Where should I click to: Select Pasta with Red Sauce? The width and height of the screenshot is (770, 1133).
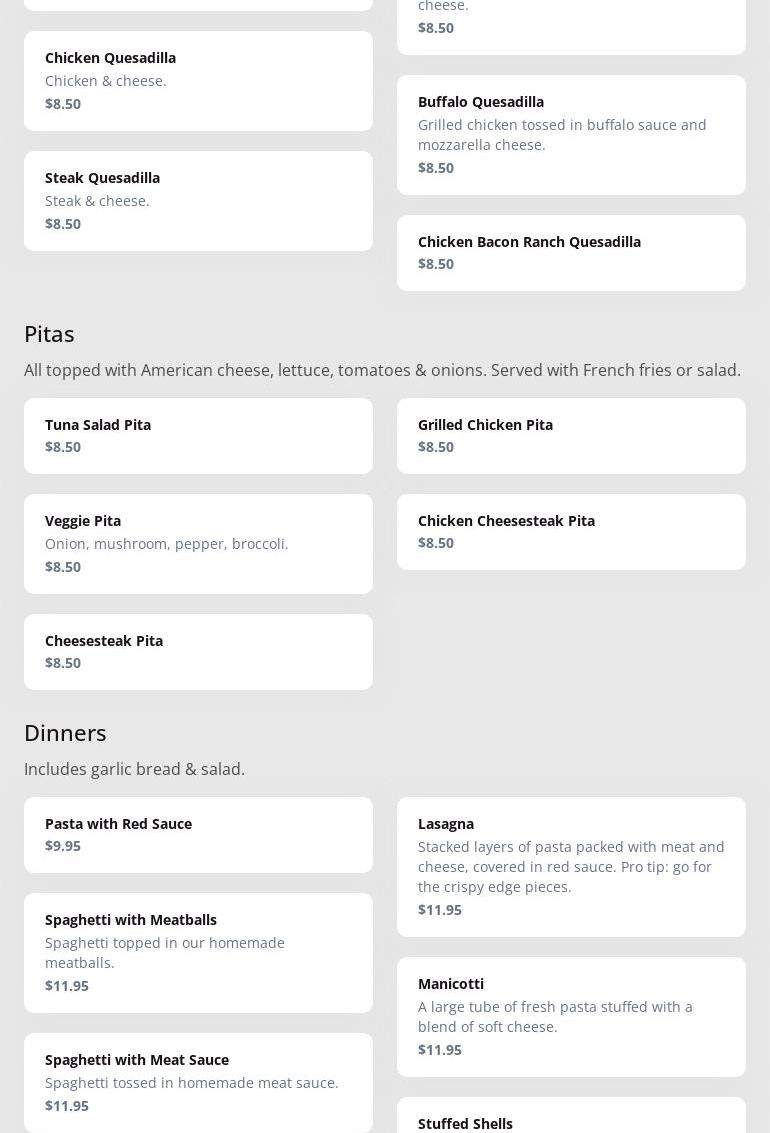(x=198, y=835)
